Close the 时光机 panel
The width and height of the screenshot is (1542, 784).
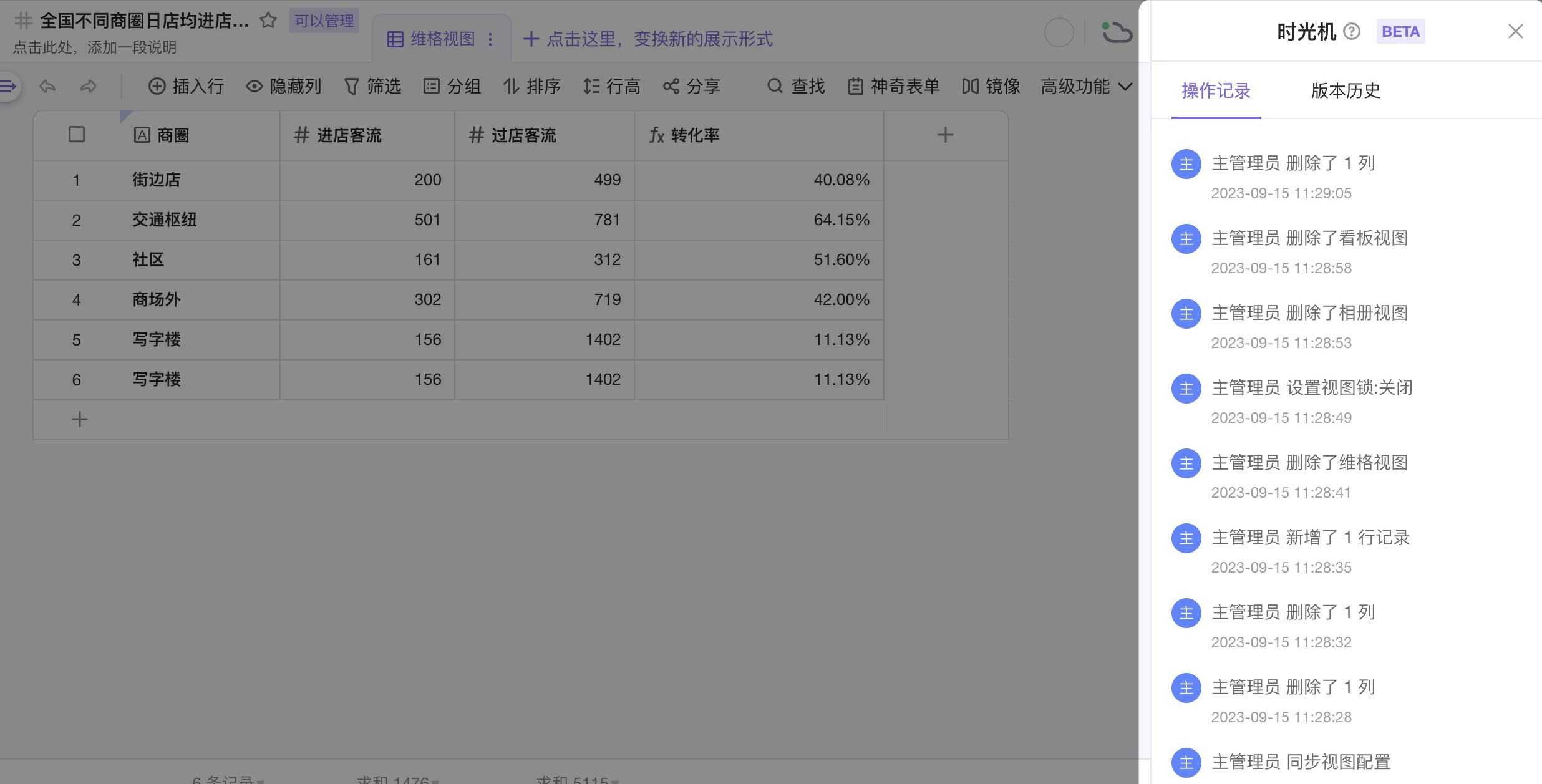[x=1515, y=31]
